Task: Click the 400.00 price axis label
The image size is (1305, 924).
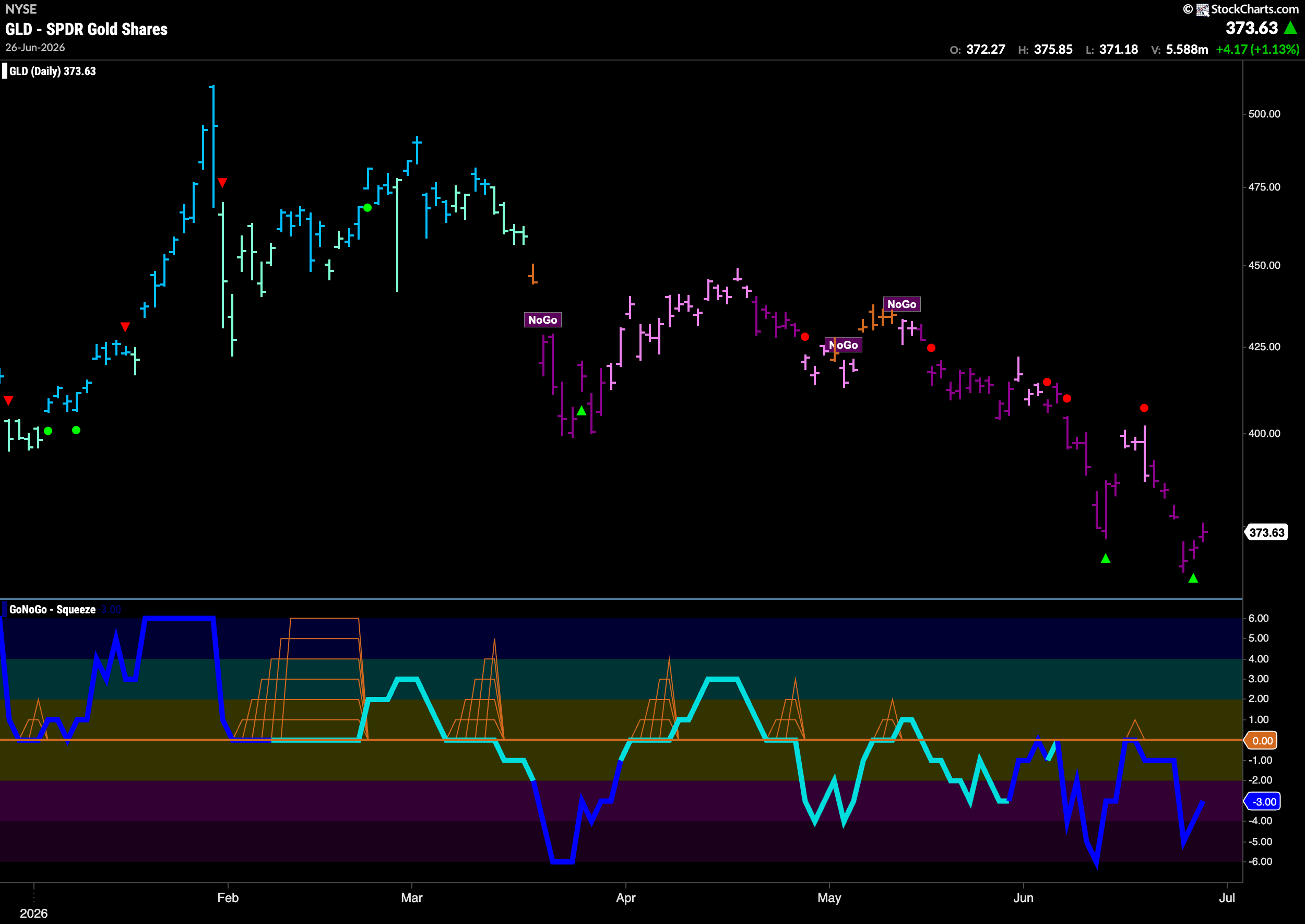Action: (x=1264, y=433)
